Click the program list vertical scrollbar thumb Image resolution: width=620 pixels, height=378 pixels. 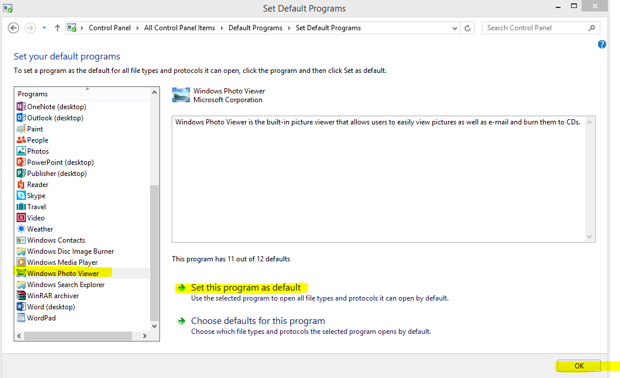click(154, 253)
